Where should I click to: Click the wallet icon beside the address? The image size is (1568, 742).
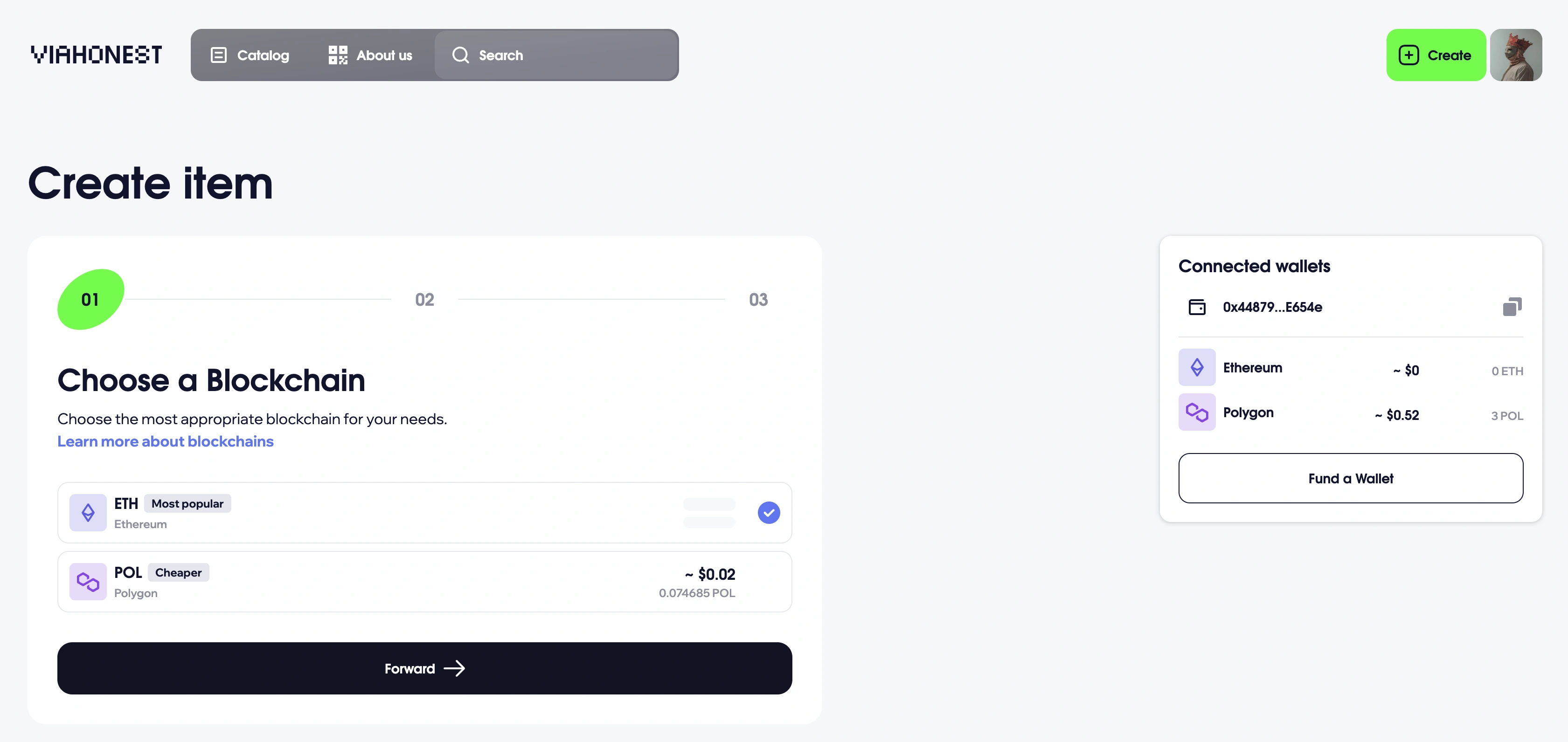(x=1197, y=307)
